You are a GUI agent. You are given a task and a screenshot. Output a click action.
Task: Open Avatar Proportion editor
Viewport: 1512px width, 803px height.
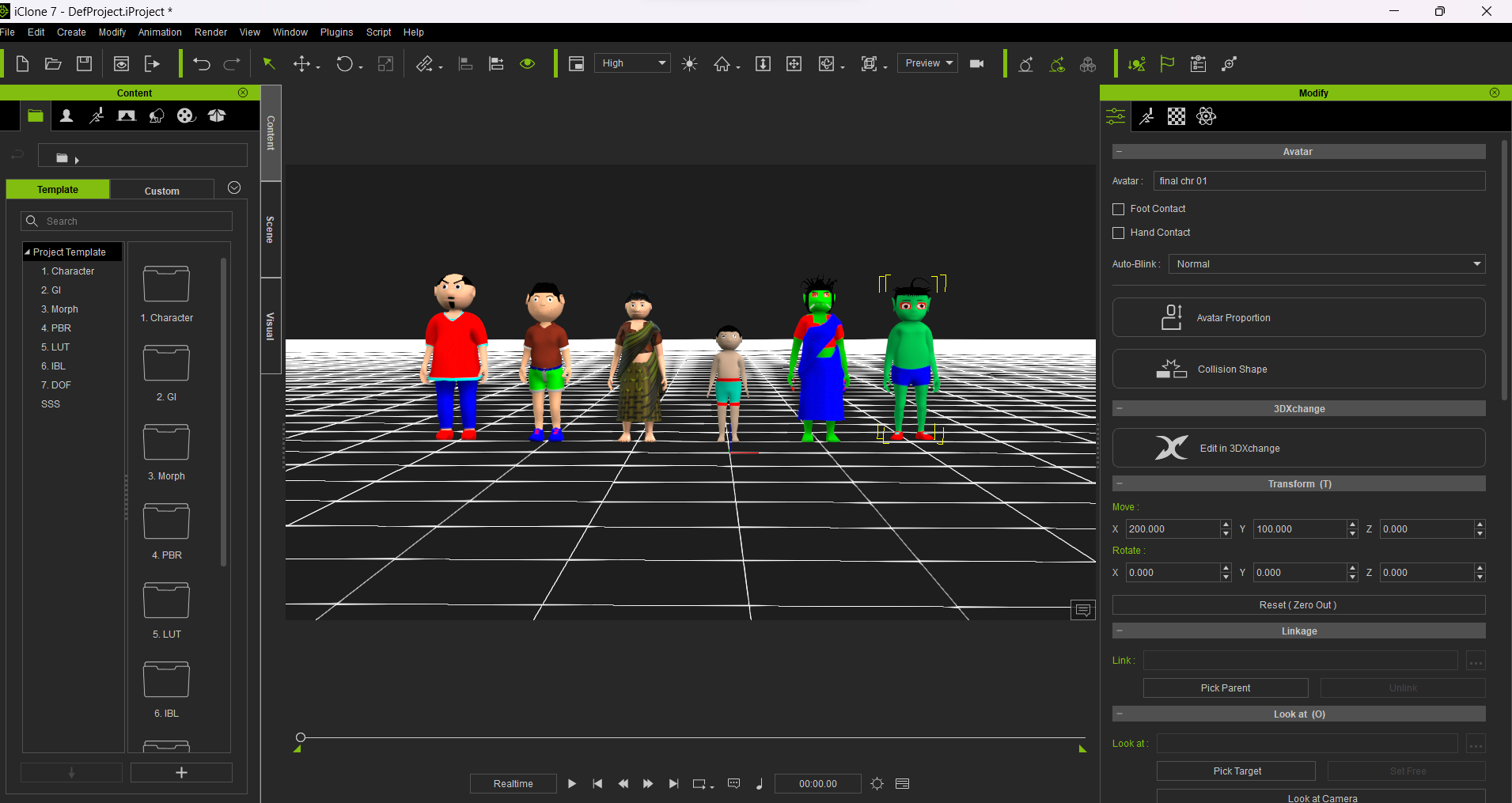(1298, 317)
